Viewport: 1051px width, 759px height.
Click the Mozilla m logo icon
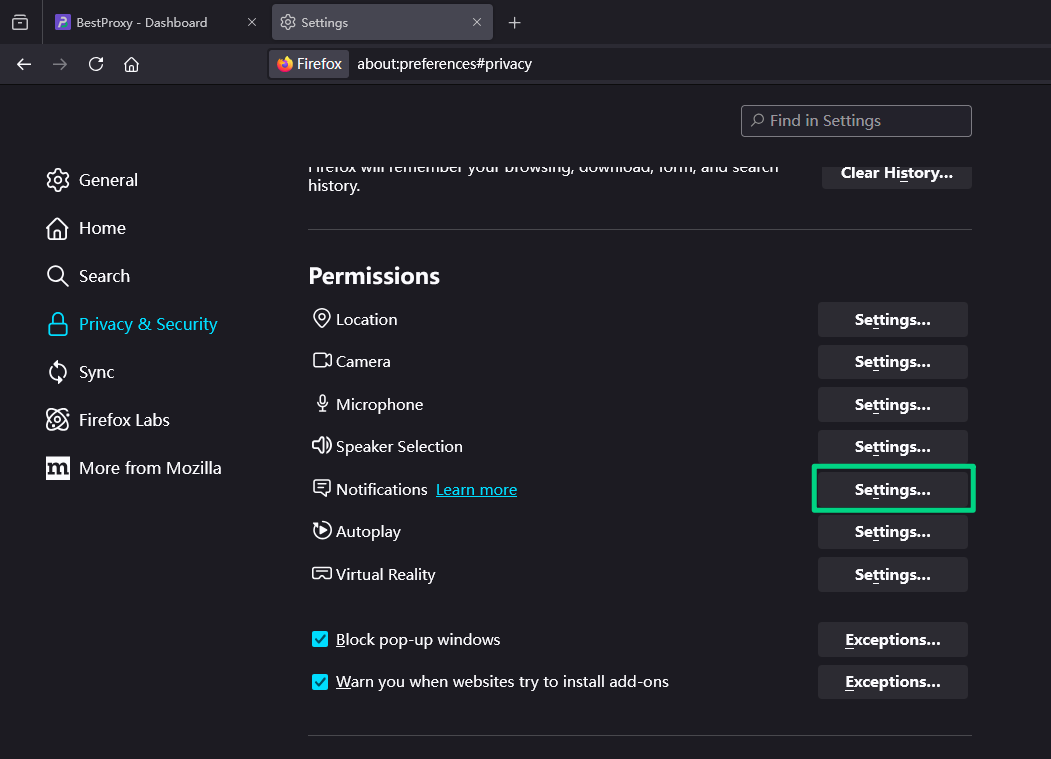tap(58, 468)
